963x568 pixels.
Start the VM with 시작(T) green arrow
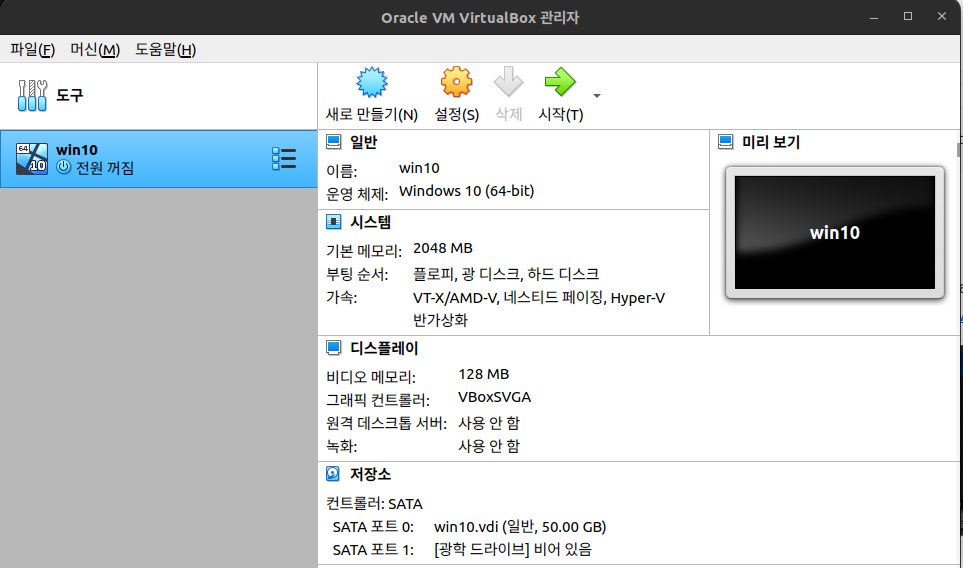[560, 82]
